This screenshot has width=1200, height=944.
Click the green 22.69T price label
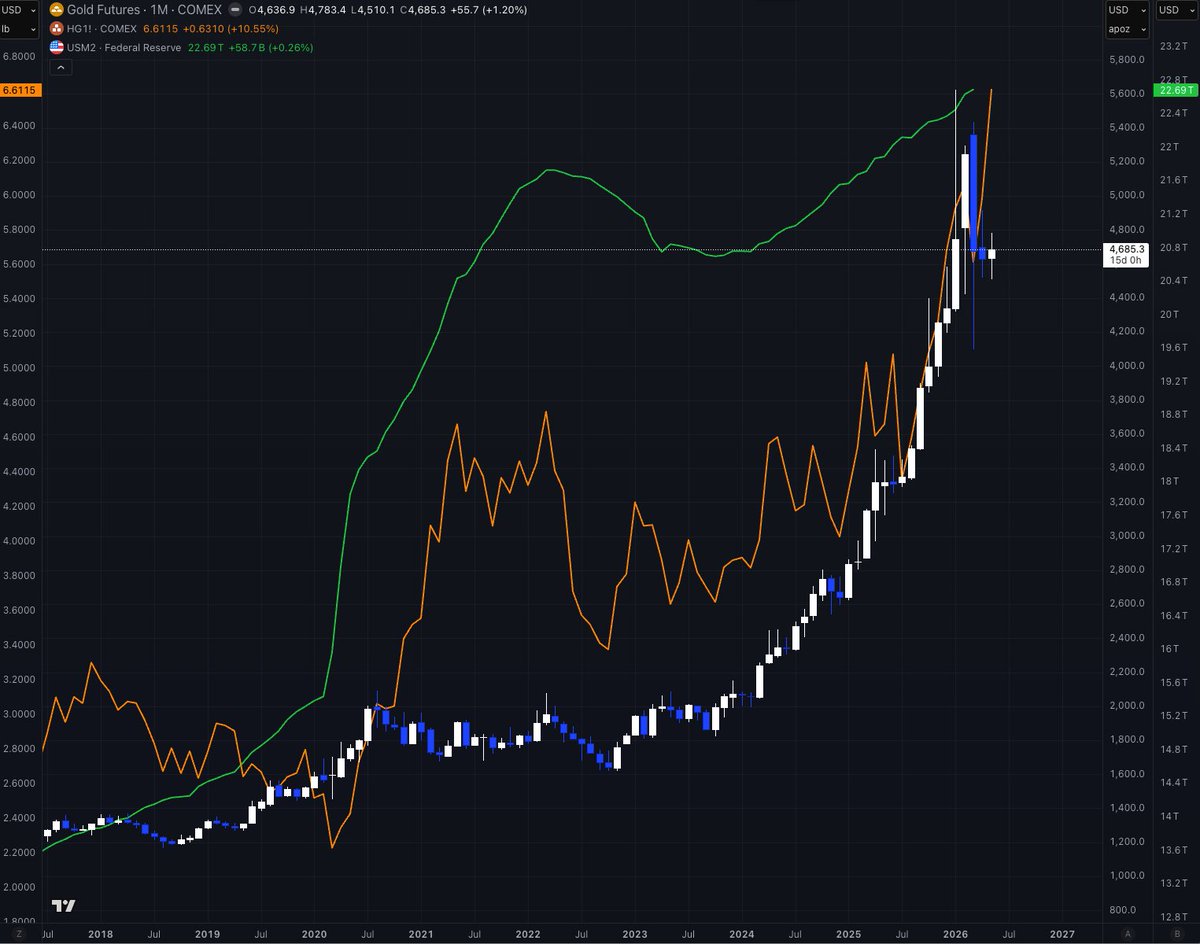(1176, 90)
